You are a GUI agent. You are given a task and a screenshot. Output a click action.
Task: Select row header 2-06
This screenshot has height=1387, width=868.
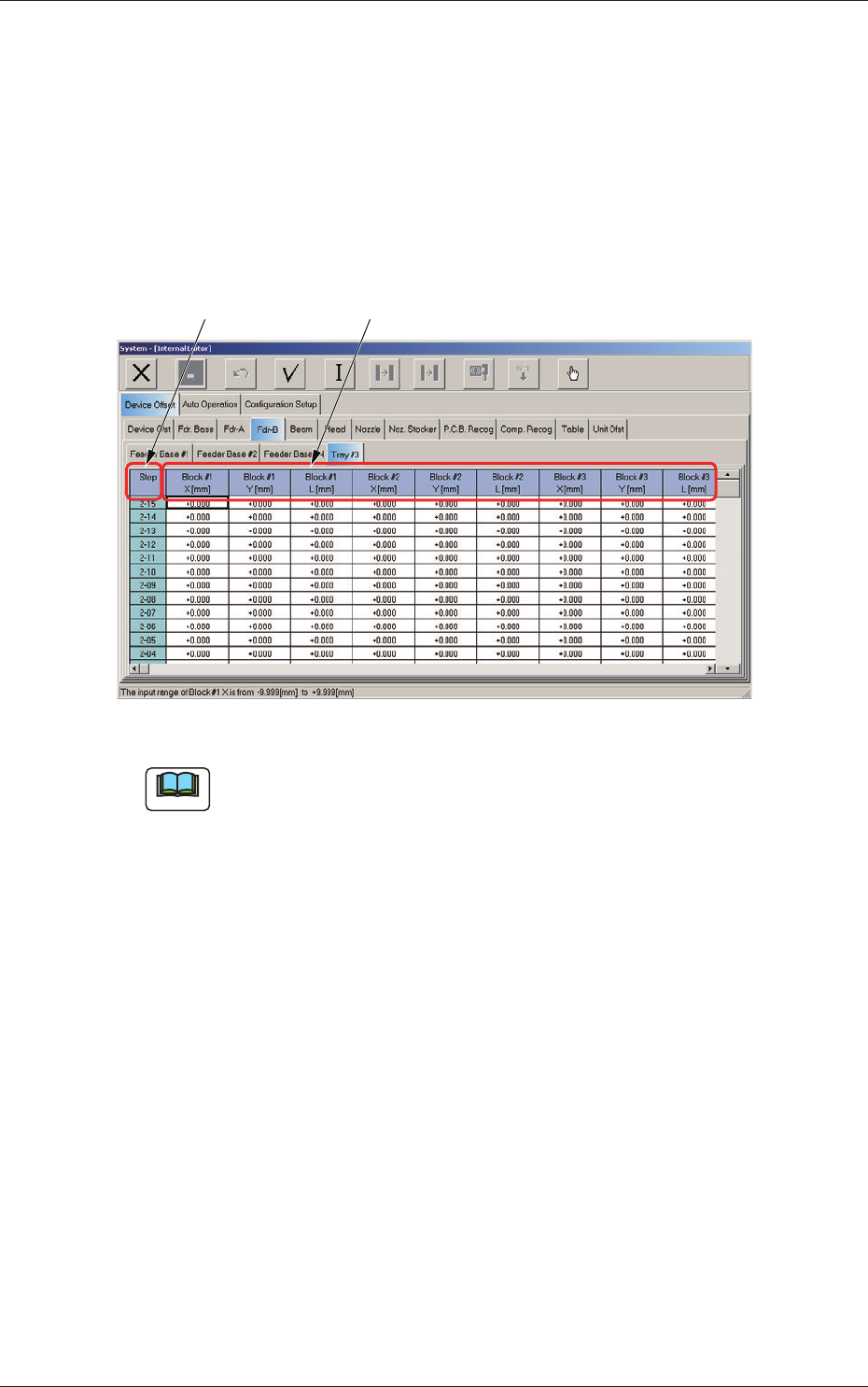coord(148,627)
